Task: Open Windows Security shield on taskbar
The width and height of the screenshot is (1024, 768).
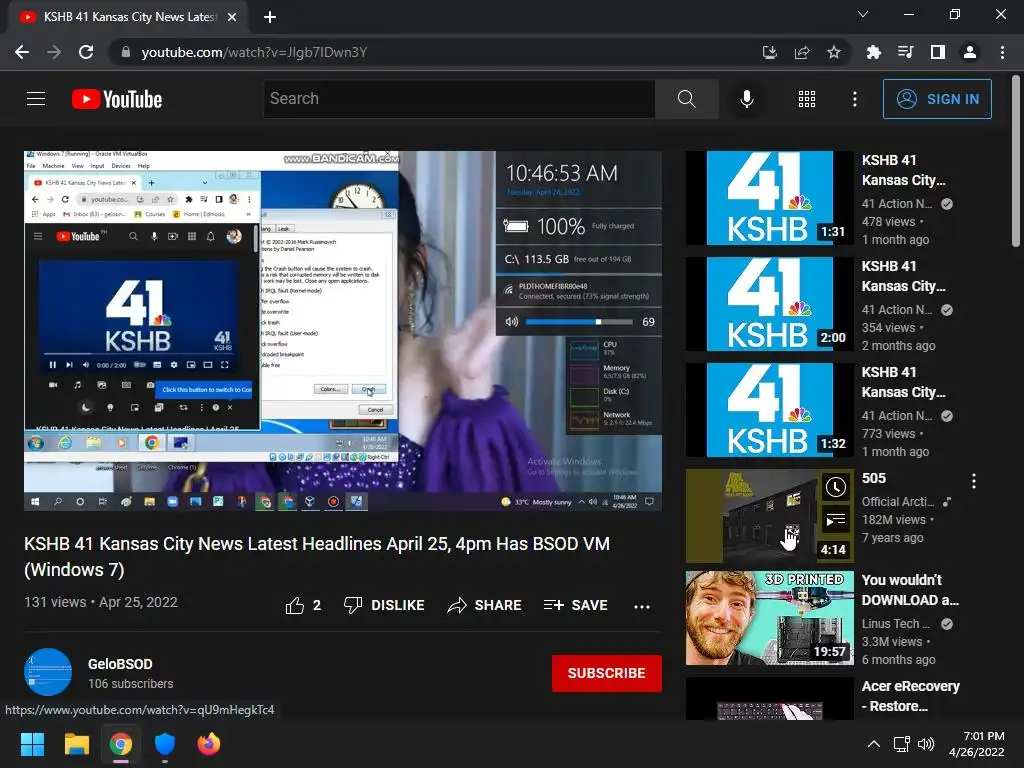Action: [165, 744]
